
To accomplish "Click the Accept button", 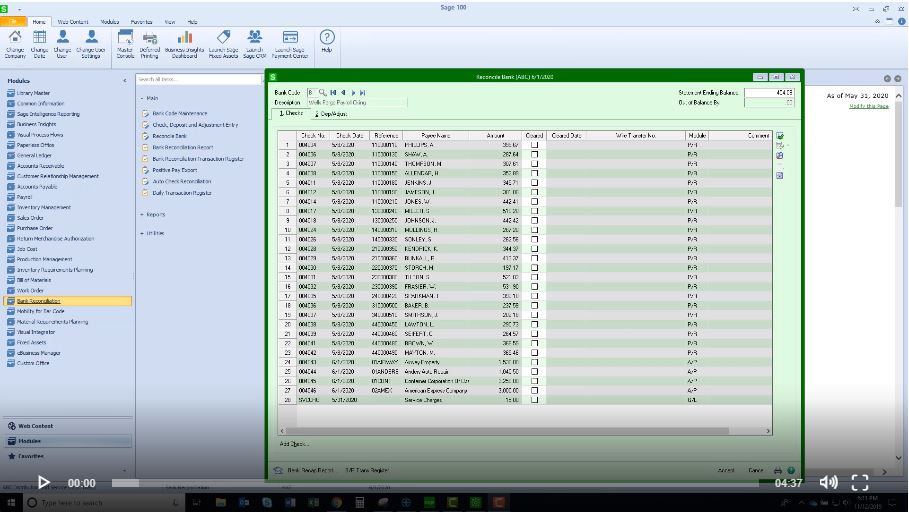I will (x=726, y=471).
